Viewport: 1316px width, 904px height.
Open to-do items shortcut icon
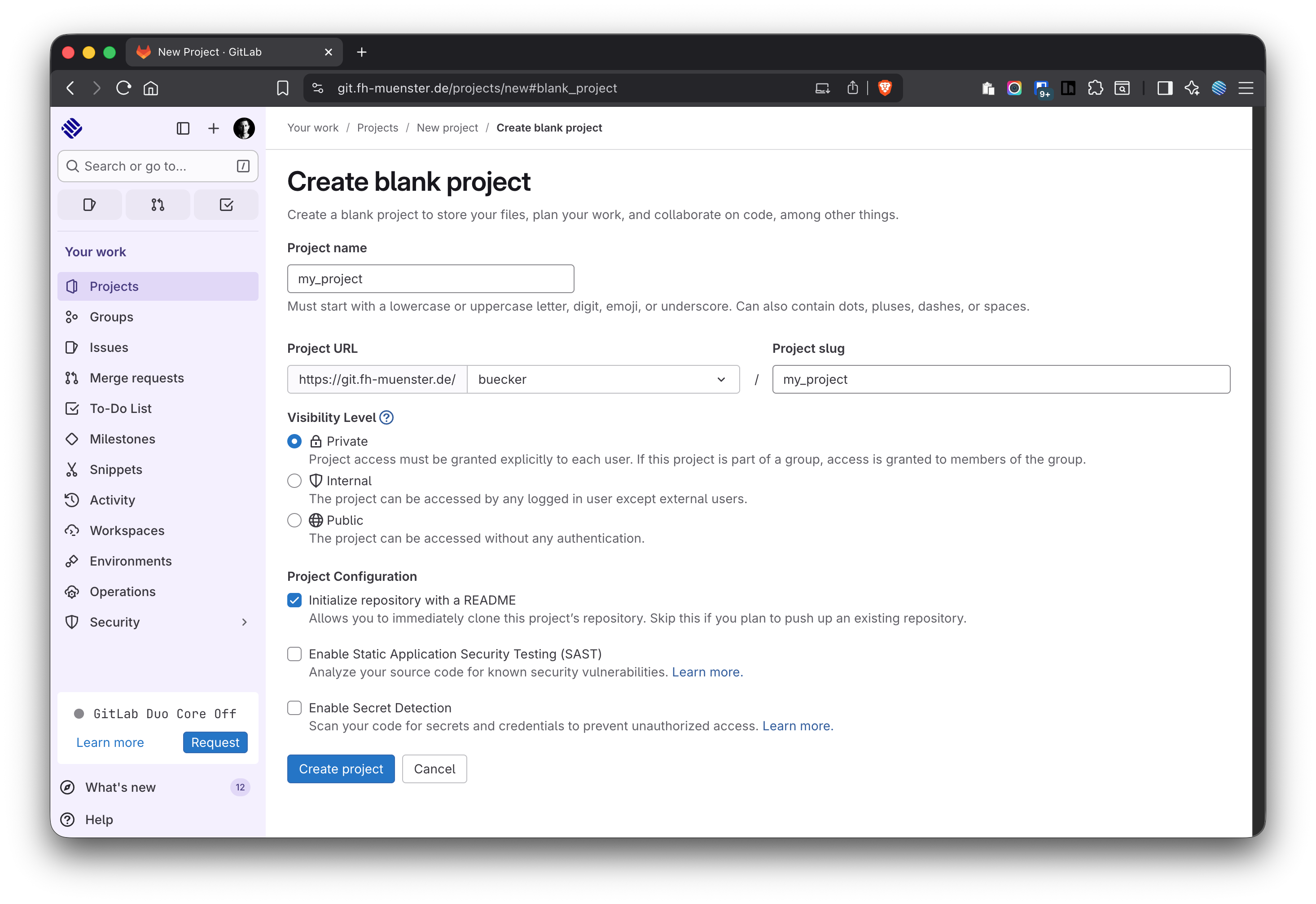coord(226,205)
